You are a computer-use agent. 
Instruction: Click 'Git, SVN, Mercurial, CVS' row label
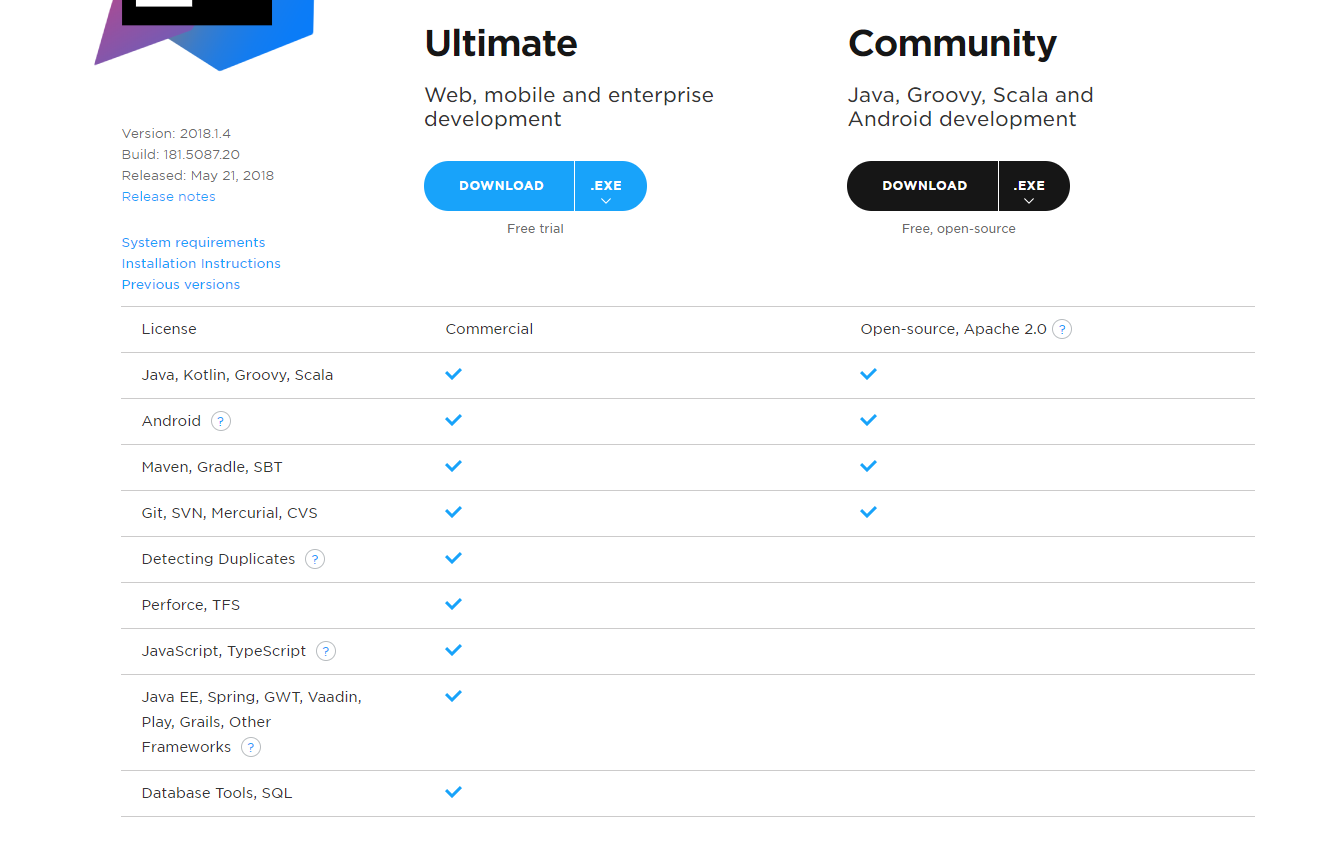[229, 513]
